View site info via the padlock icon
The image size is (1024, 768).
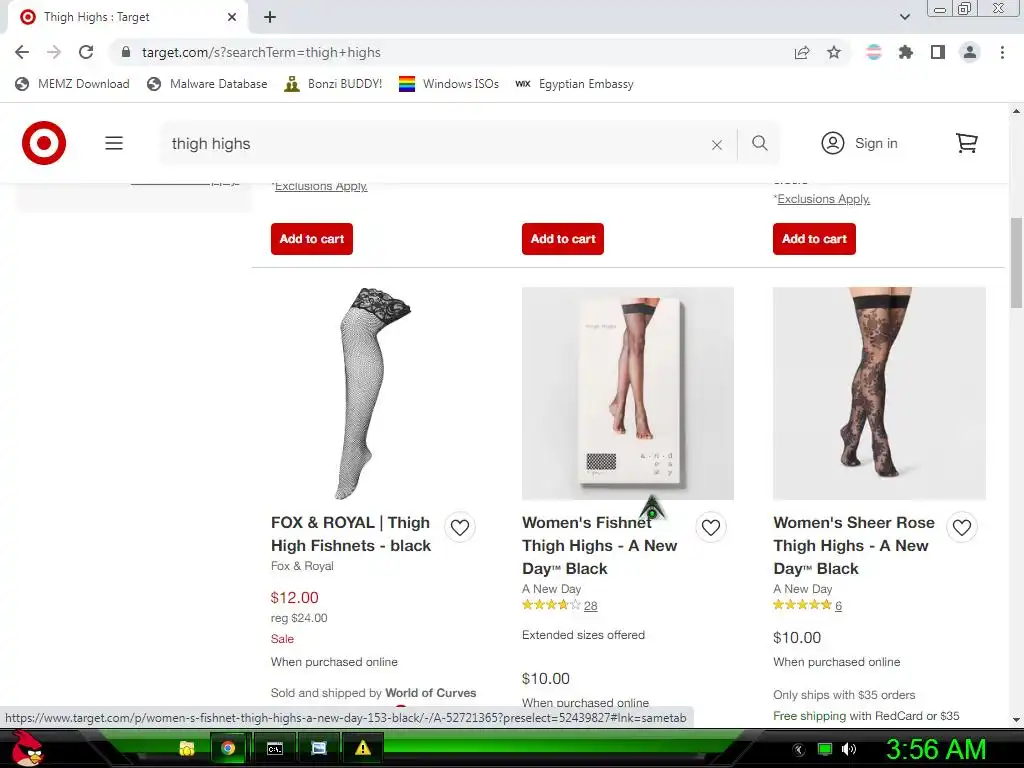coord(126,52)
